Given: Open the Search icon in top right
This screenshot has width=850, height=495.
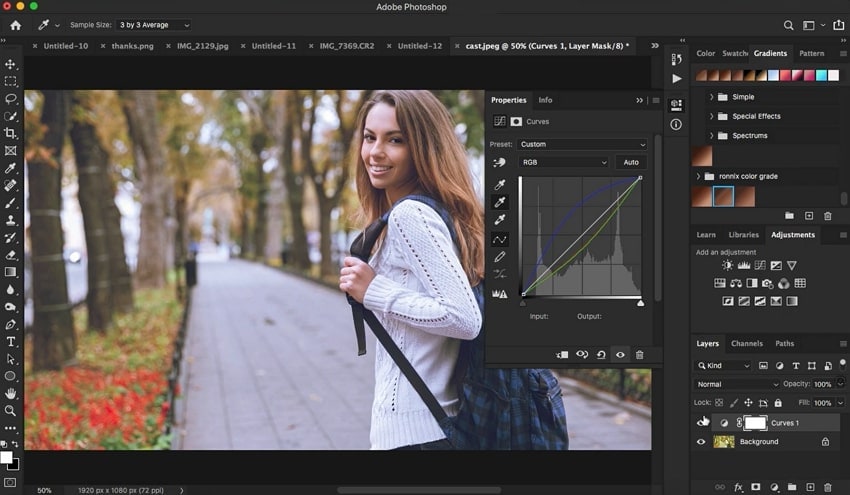Looking at the screenshot, I should click(789, 25).
